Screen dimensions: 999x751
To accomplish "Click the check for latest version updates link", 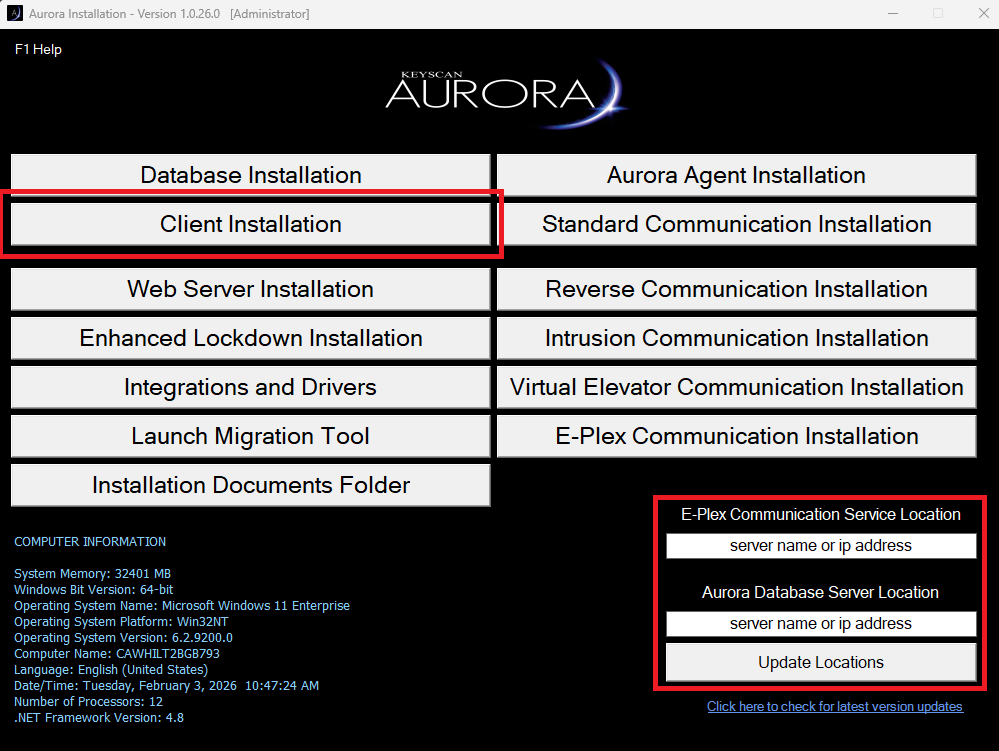I will point(834,707).
